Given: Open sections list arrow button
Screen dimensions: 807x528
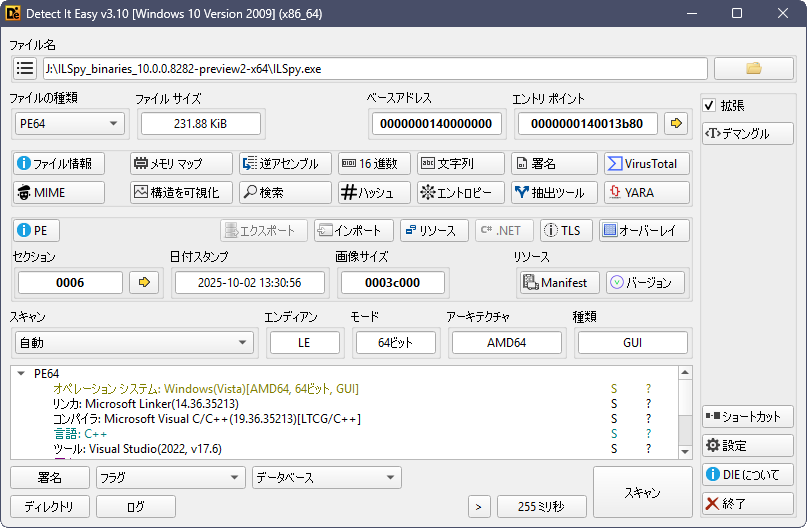Looking at the screenshot, I should click(144, 282).
